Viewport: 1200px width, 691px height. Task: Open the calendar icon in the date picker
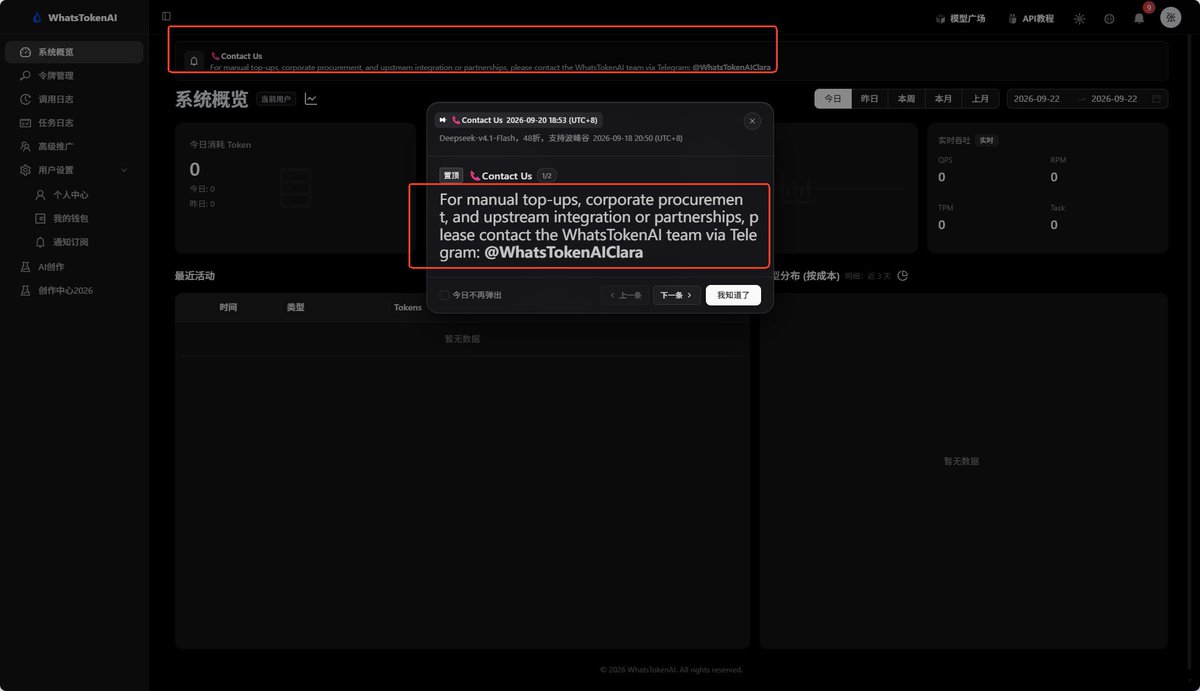pos(1157,99)
